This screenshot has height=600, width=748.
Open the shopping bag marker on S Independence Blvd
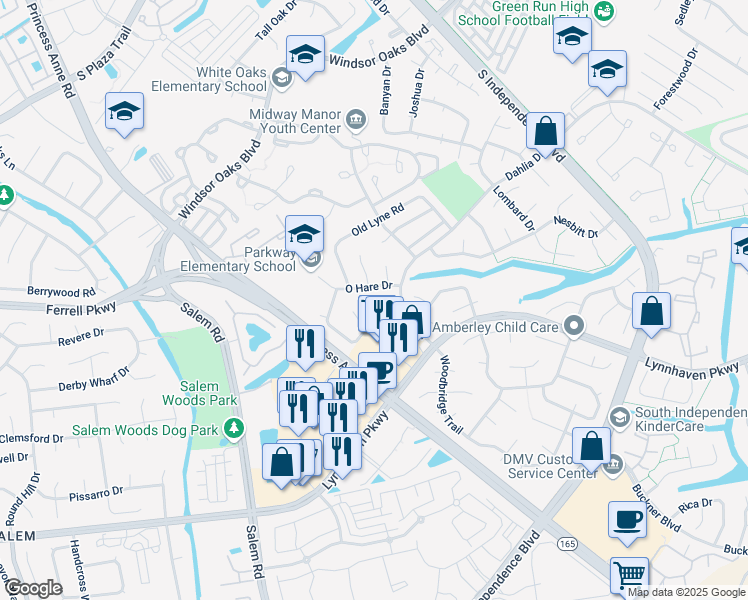[x=545, y=134]
